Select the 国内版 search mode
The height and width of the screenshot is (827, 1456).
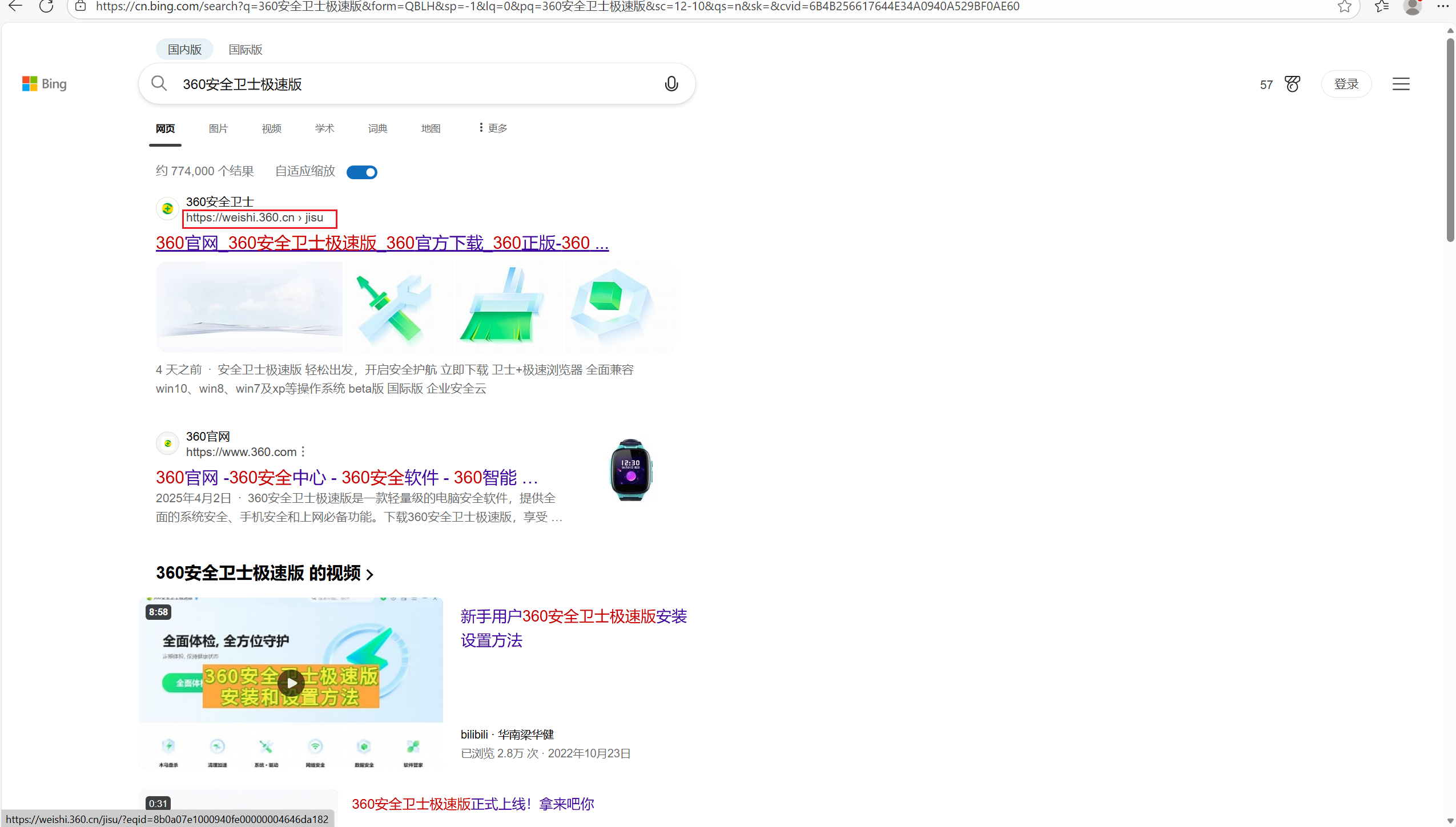pyautogui.click(x=184, y=50)
